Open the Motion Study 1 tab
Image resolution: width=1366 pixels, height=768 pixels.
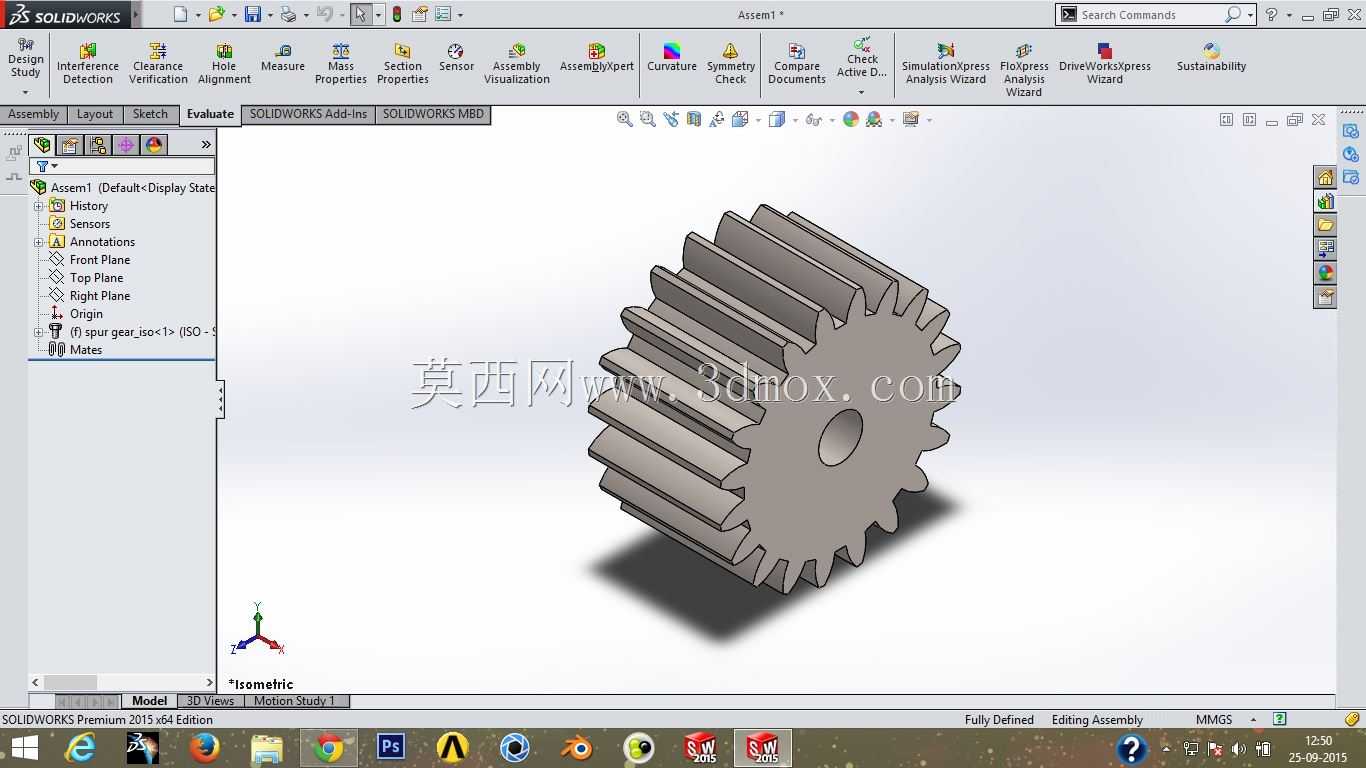point(295,701)
